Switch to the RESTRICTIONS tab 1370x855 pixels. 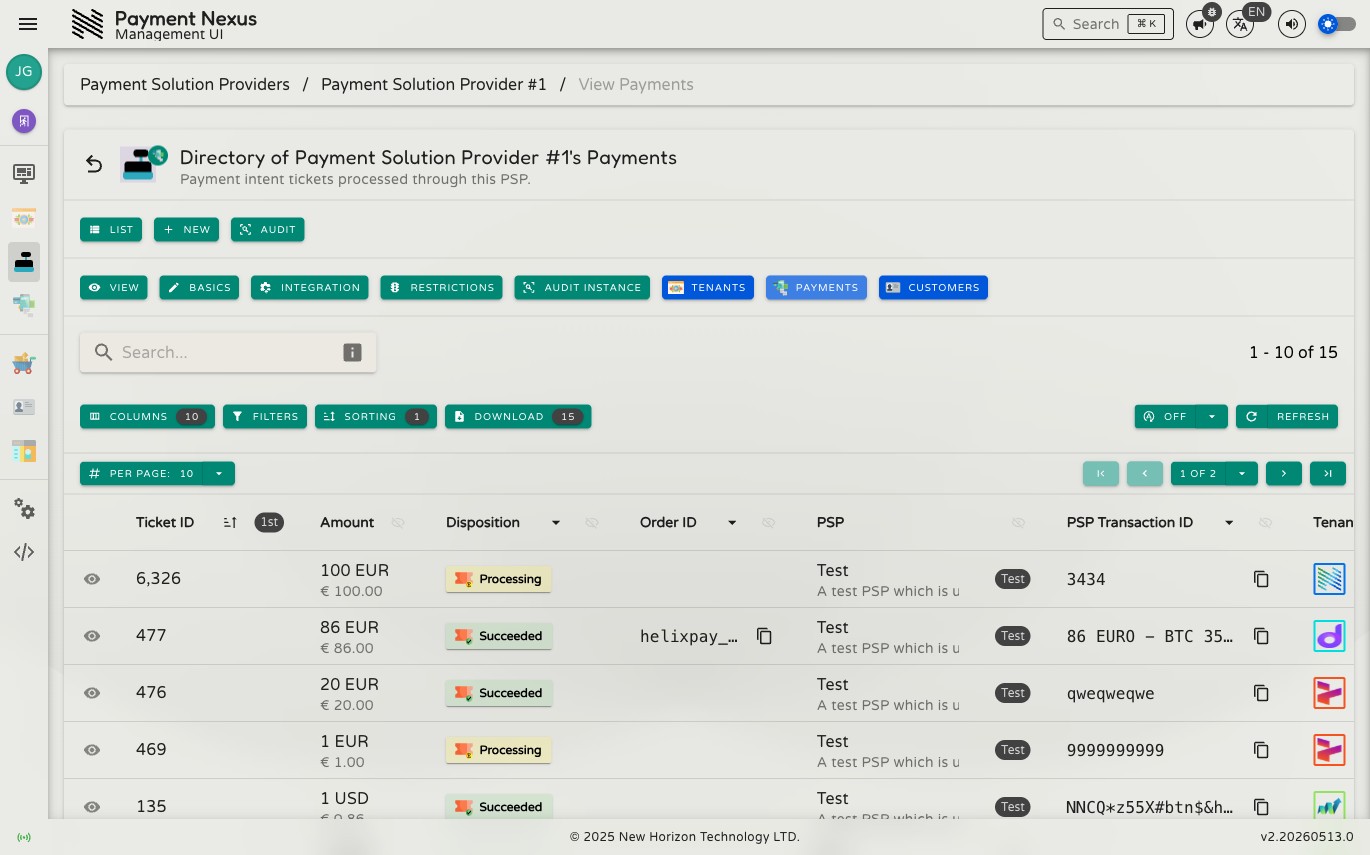coord(442,288)
